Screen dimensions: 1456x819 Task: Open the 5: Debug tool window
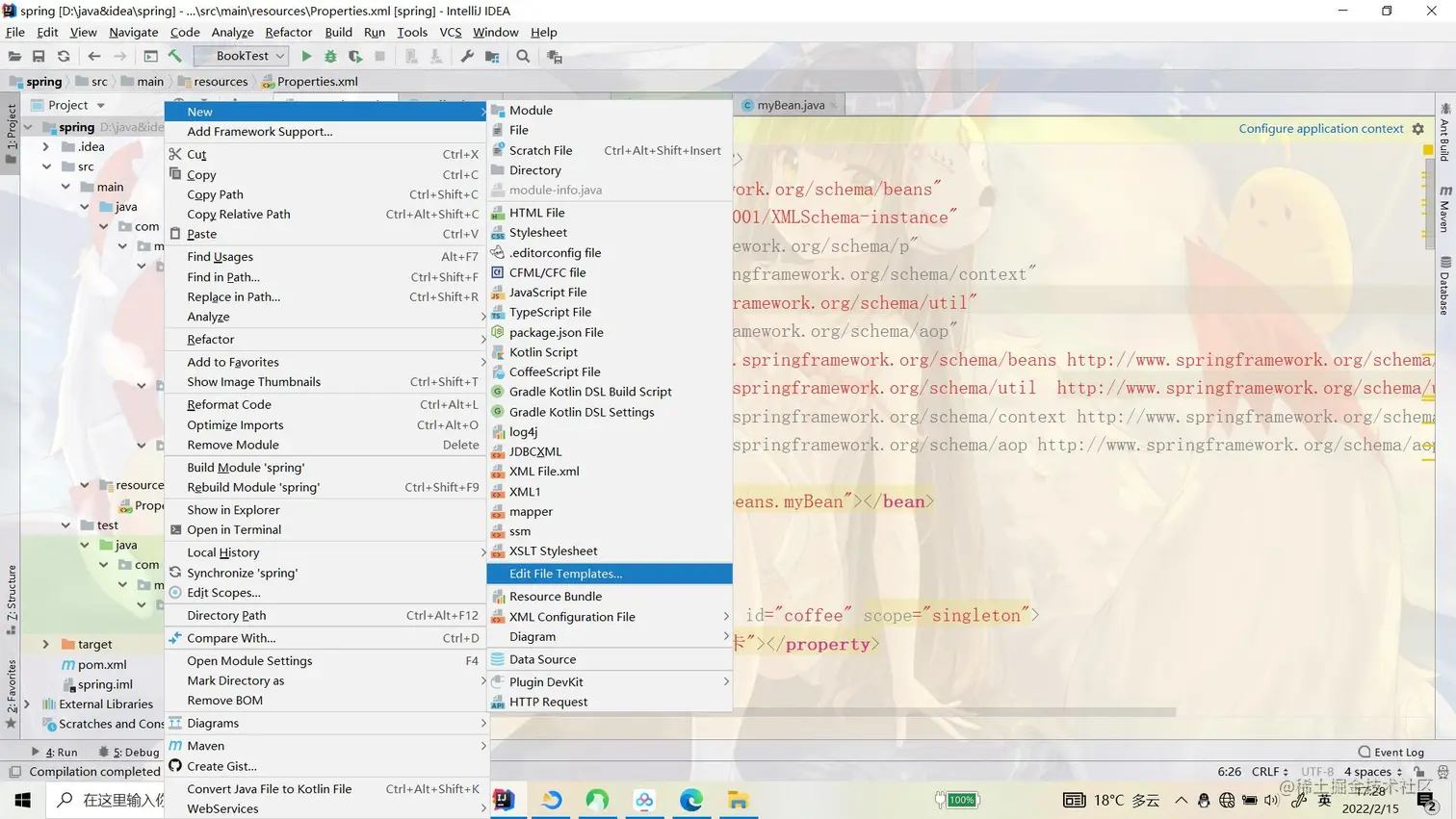(130, 752)
